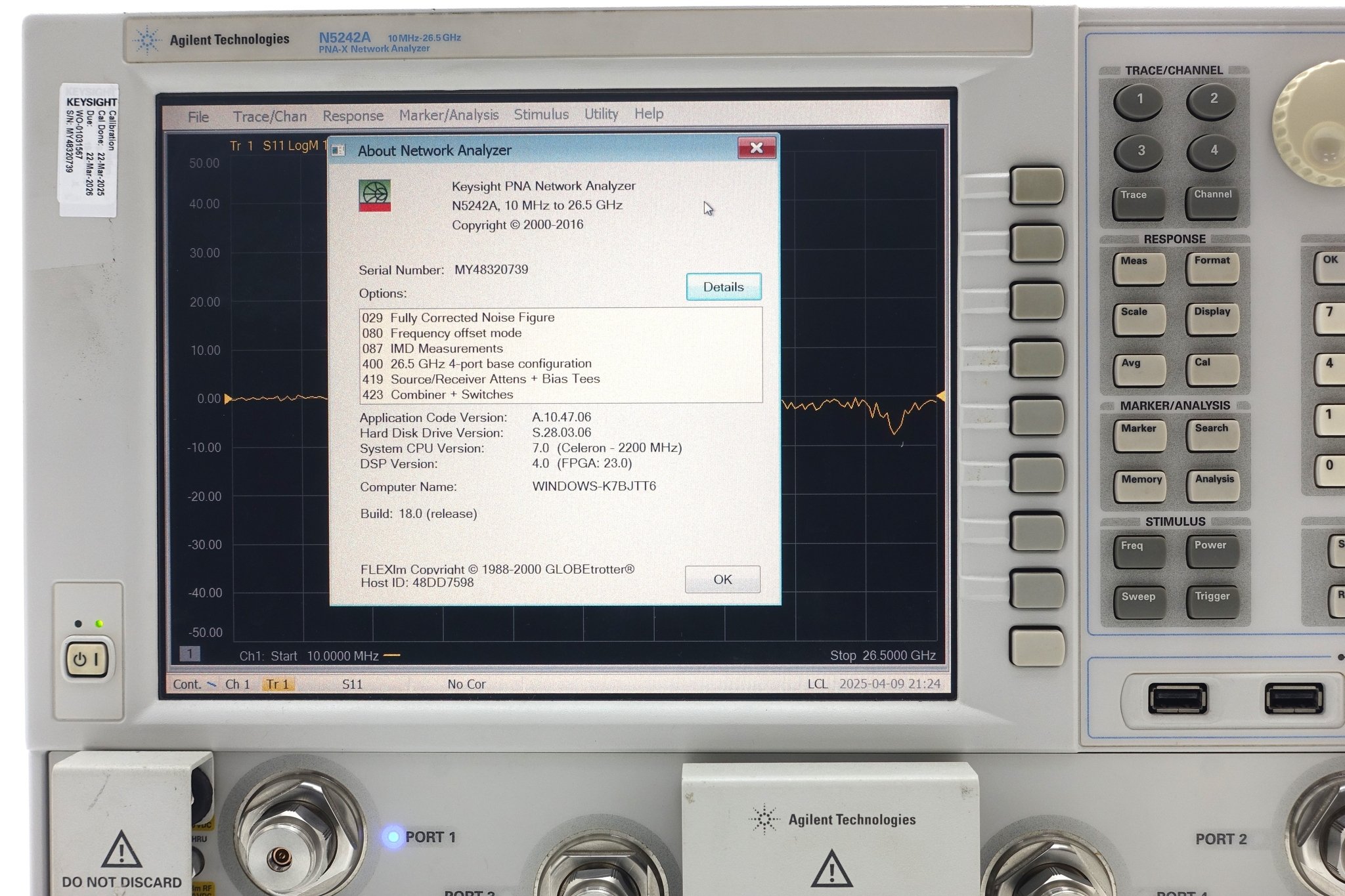The height and width of the screenshot is (896, 1345).
Task: Push the Channel hardkey
Action: tap(1212, 203)
